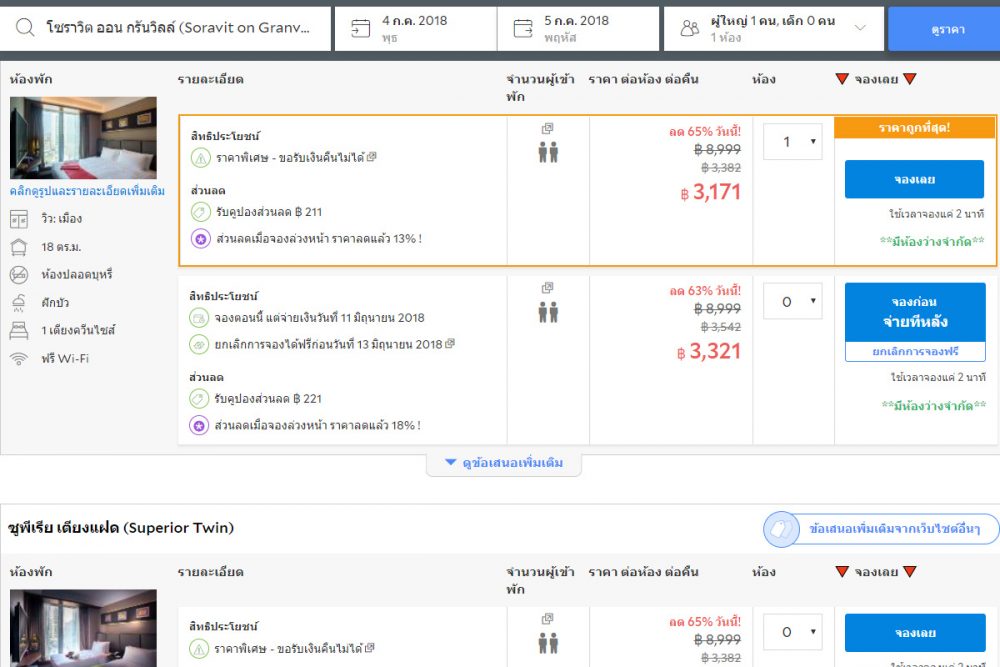Open room quantity dropdown for ฿ 3,321 offer
The image size is (1000, 667).
pos(792,301)
